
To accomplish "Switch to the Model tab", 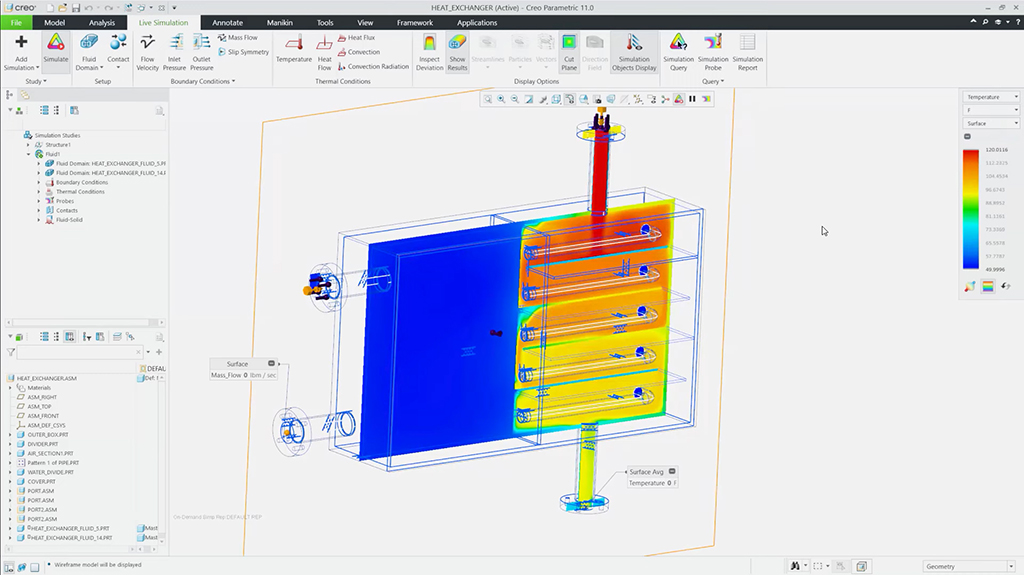I will click(54, 22).
